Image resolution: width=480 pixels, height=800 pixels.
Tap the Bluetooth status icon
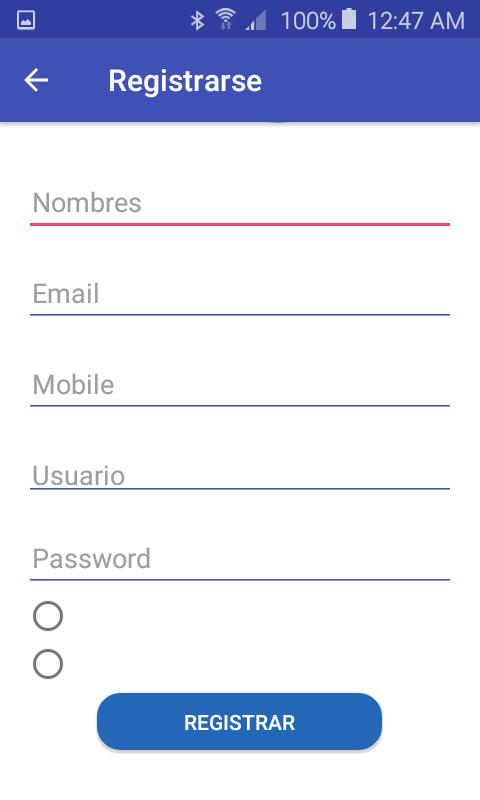[x=197, y=20]
